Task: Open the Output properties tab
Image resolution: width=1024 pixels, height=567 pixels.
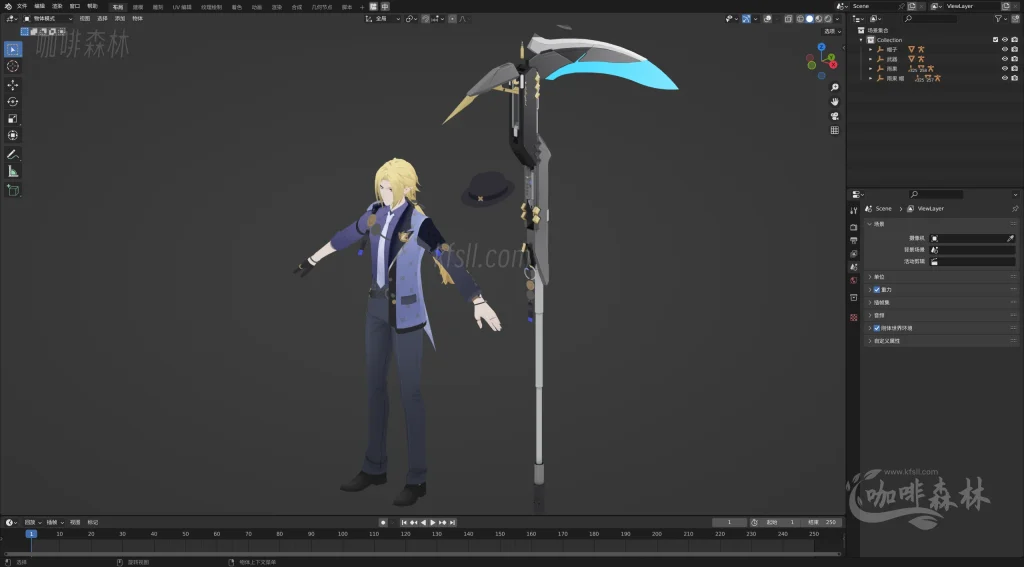Action: click(x=854, y=240)
